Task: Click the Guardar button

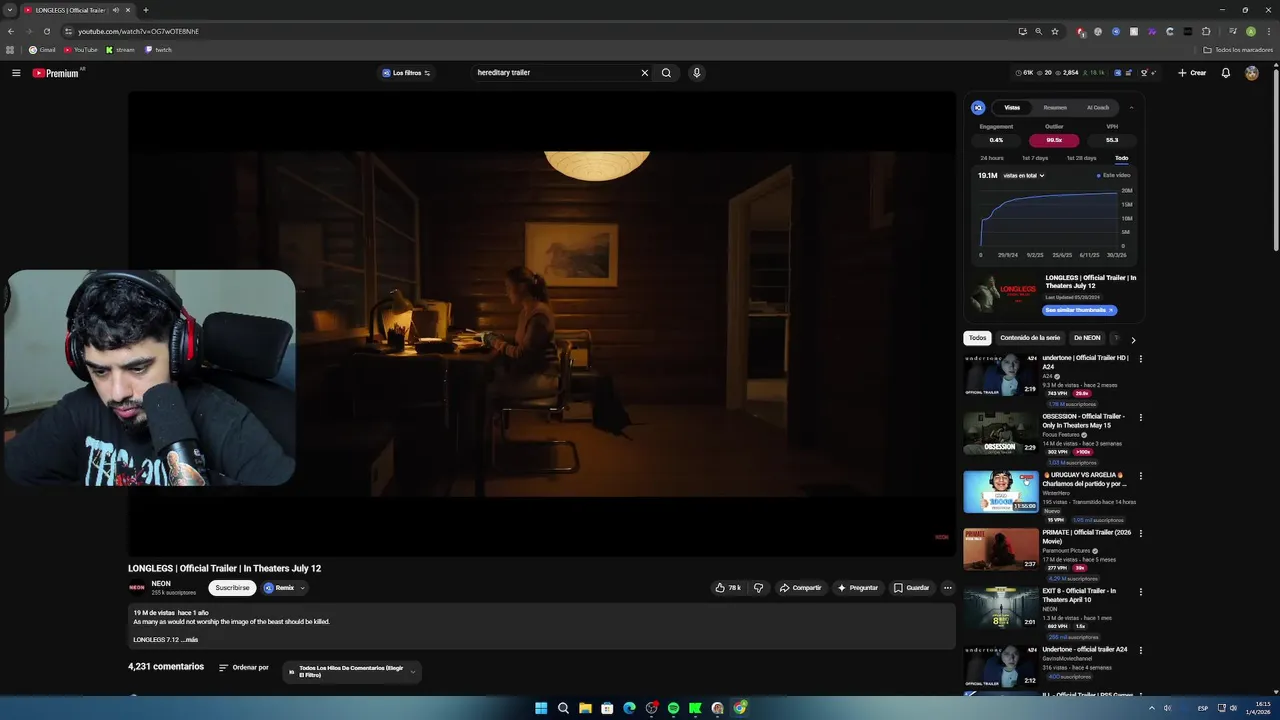Action: (911, 588)
